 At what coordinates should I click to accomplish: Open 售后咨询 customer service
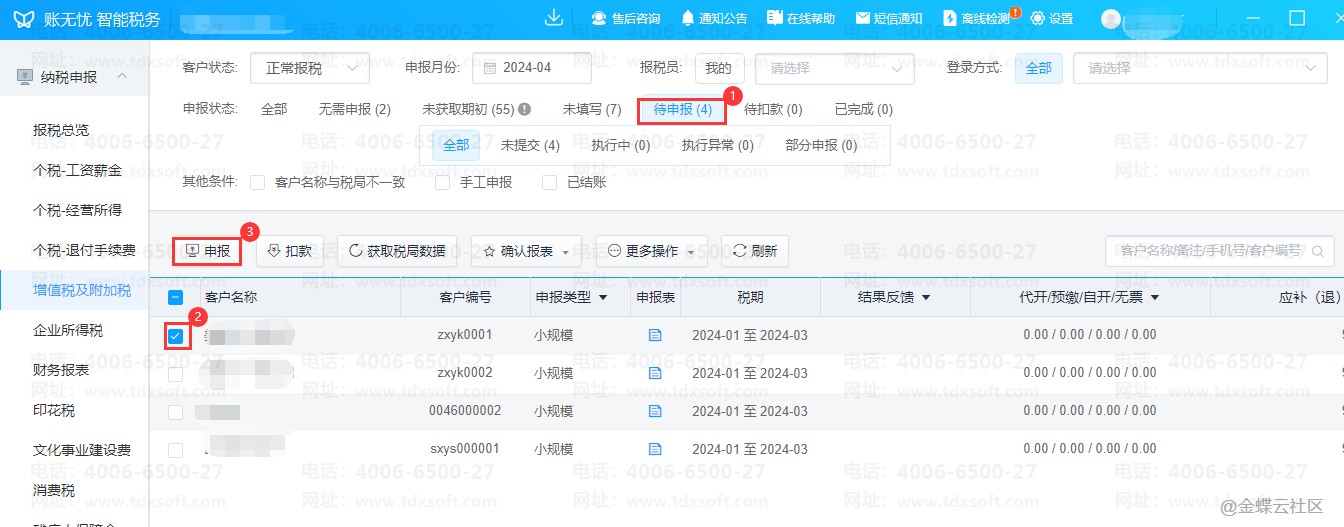[x=626, y=18]
